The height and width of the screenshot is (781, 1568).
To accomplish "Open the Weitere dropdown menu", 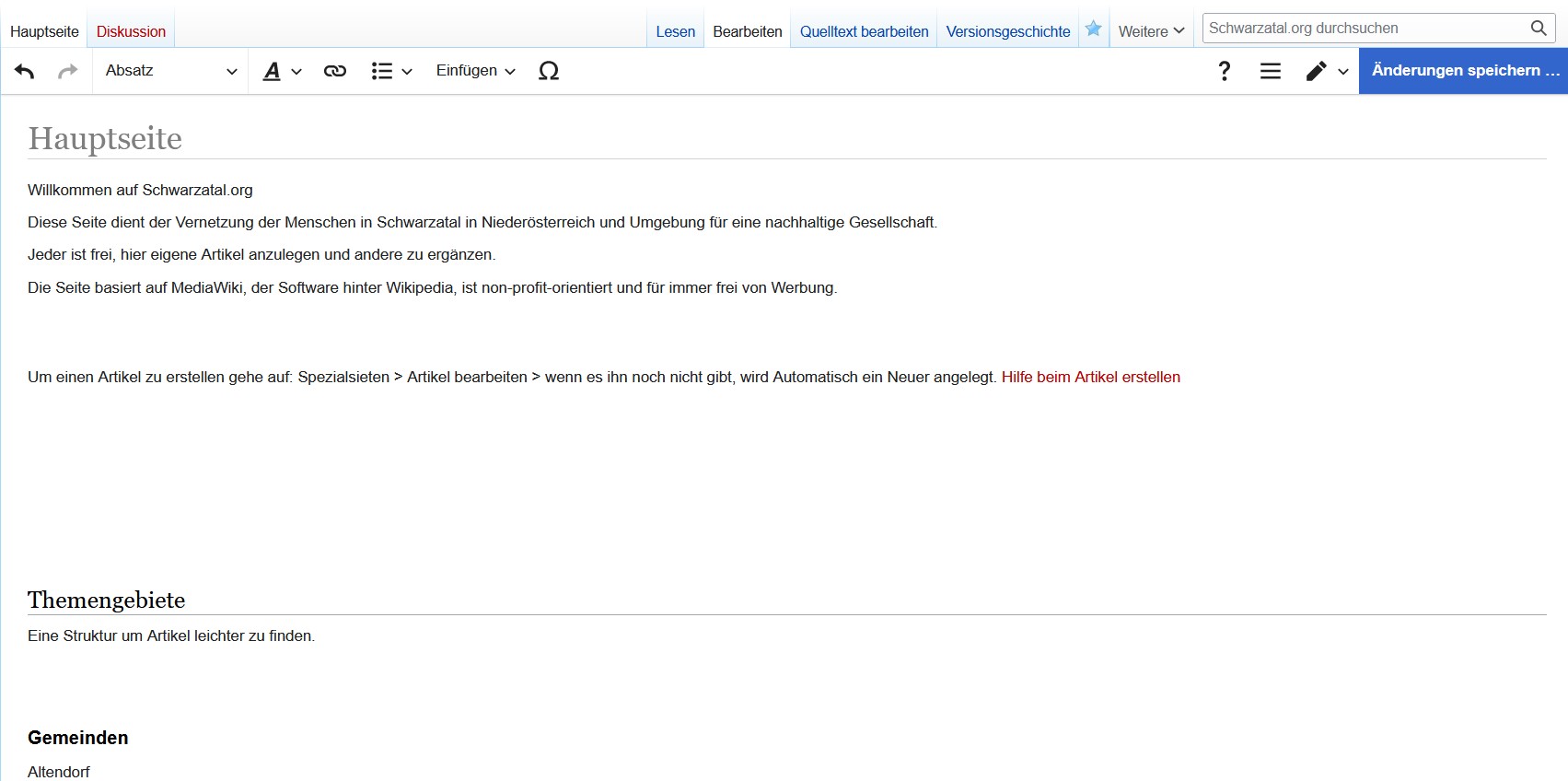I will click(x=1151, y=31).
